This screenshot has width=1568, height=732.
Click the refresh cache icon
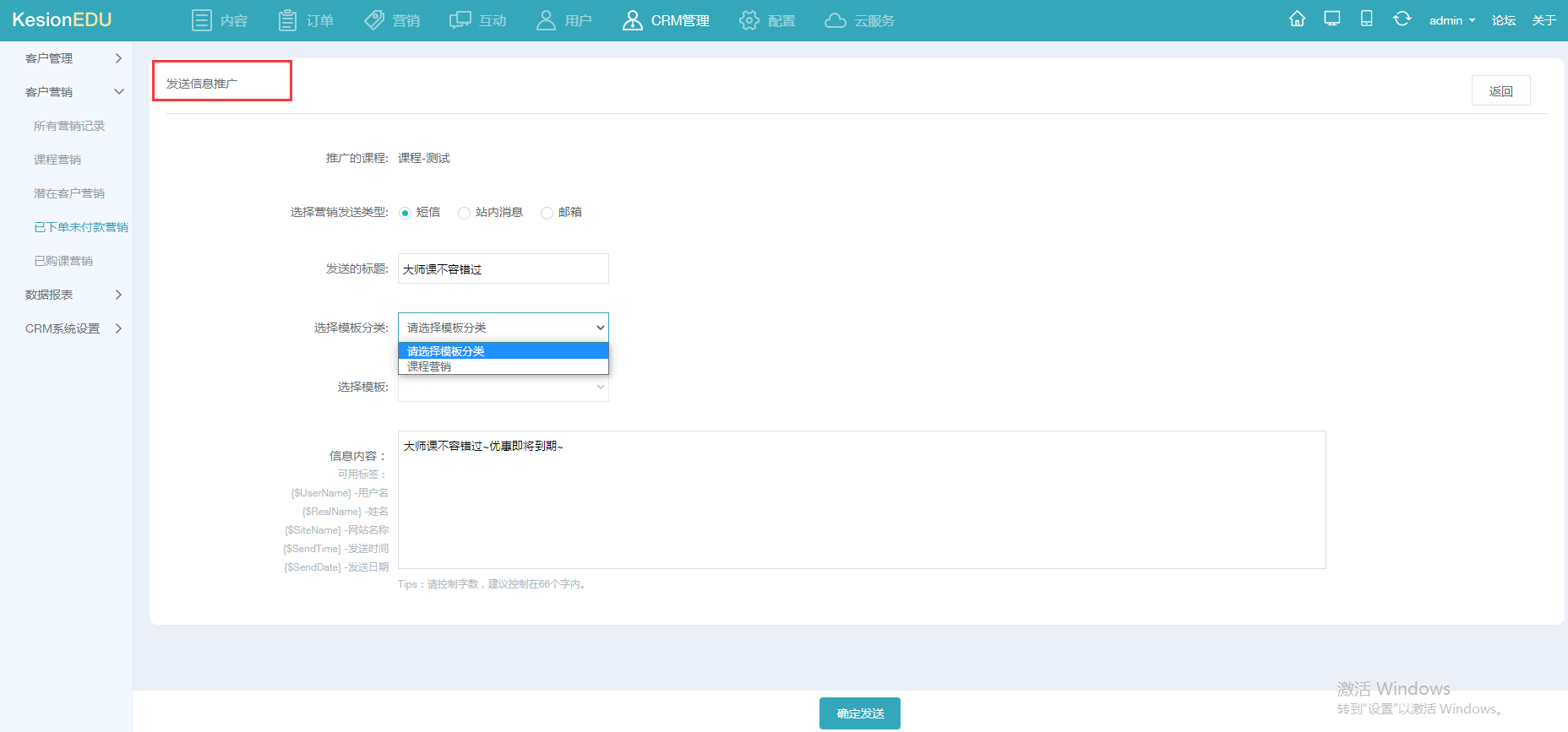click(x=1402, y=19)
